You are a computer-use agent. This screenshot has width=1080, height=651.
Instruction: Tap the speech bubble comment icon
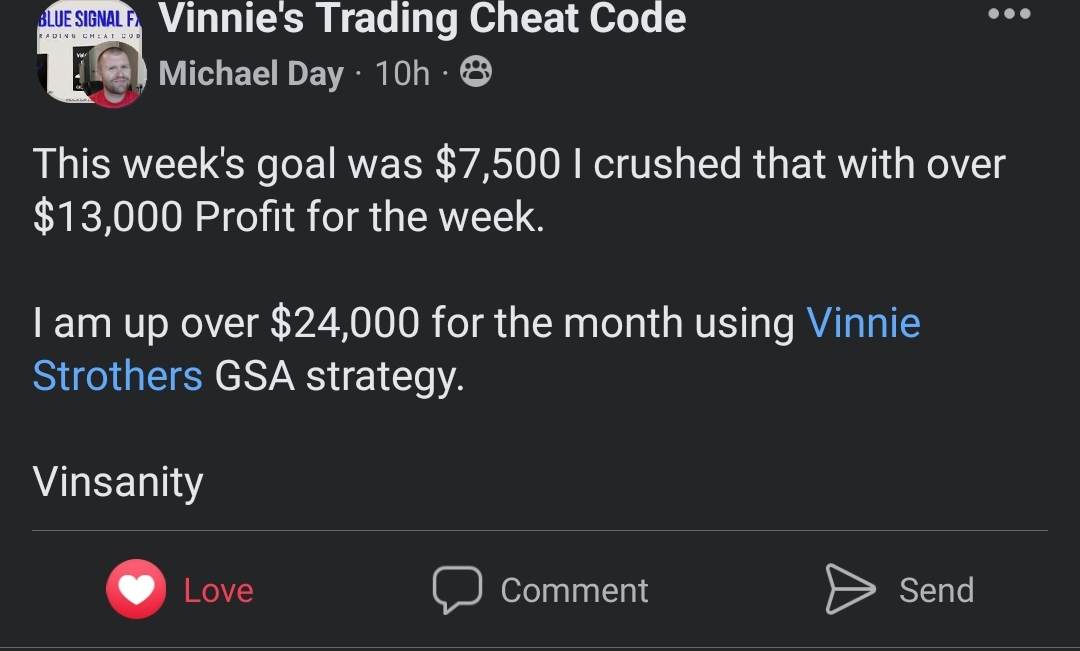[457, 590]
